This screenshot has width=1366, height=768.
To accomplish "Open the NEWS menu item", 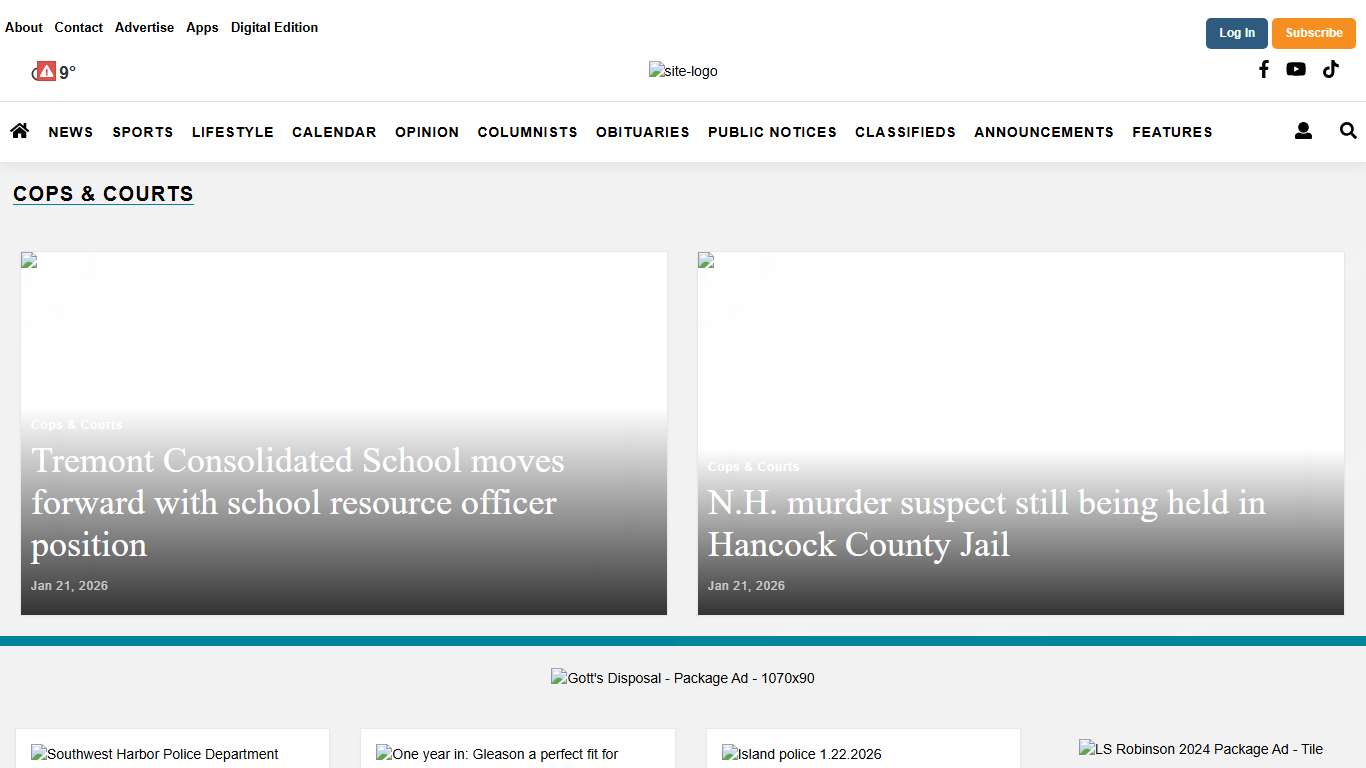I will pos(70,132).
